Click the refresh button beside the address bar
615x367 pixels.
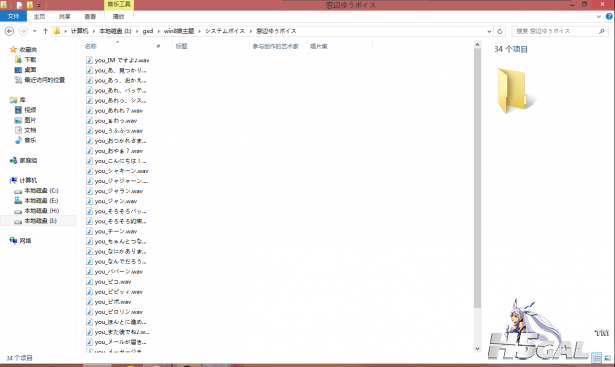500,31
